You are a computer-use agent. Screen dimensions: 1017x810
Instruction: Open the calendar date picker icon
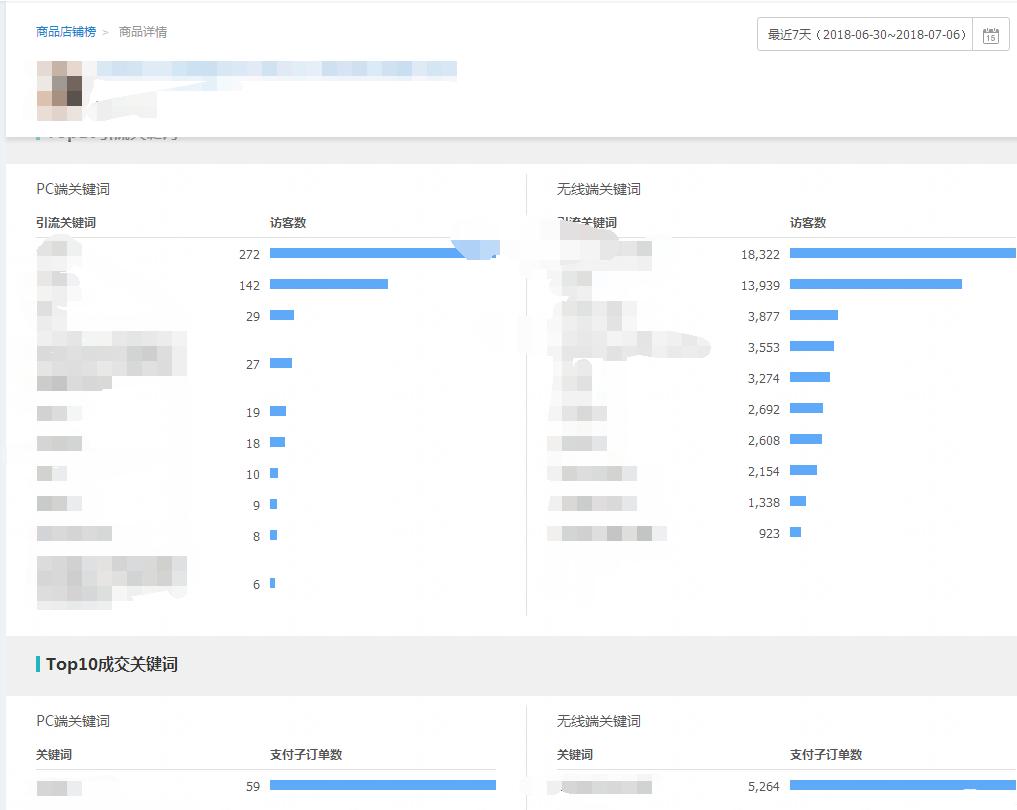tap(991, 34)
